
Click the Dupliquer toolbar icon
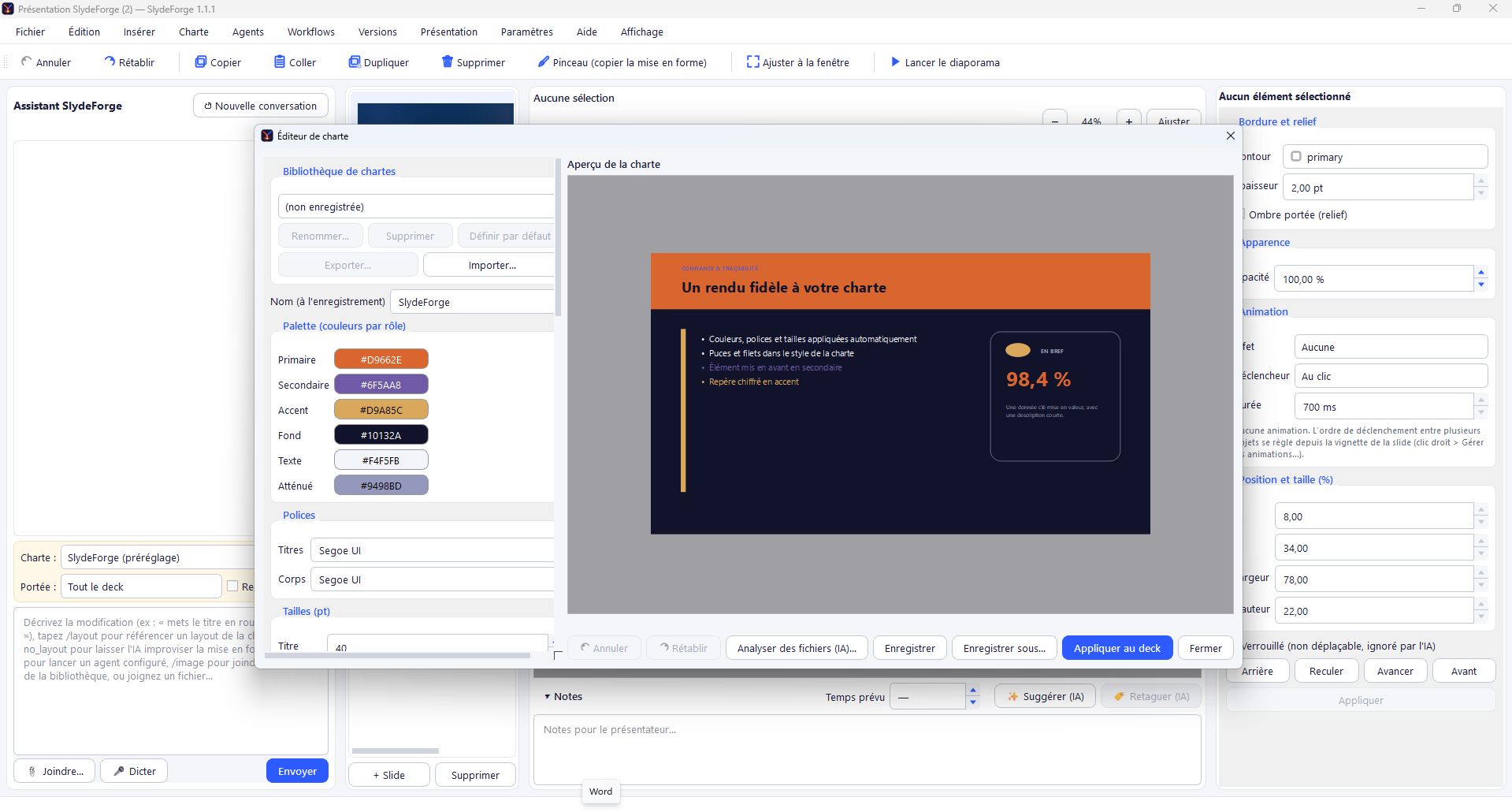point(355,61)
